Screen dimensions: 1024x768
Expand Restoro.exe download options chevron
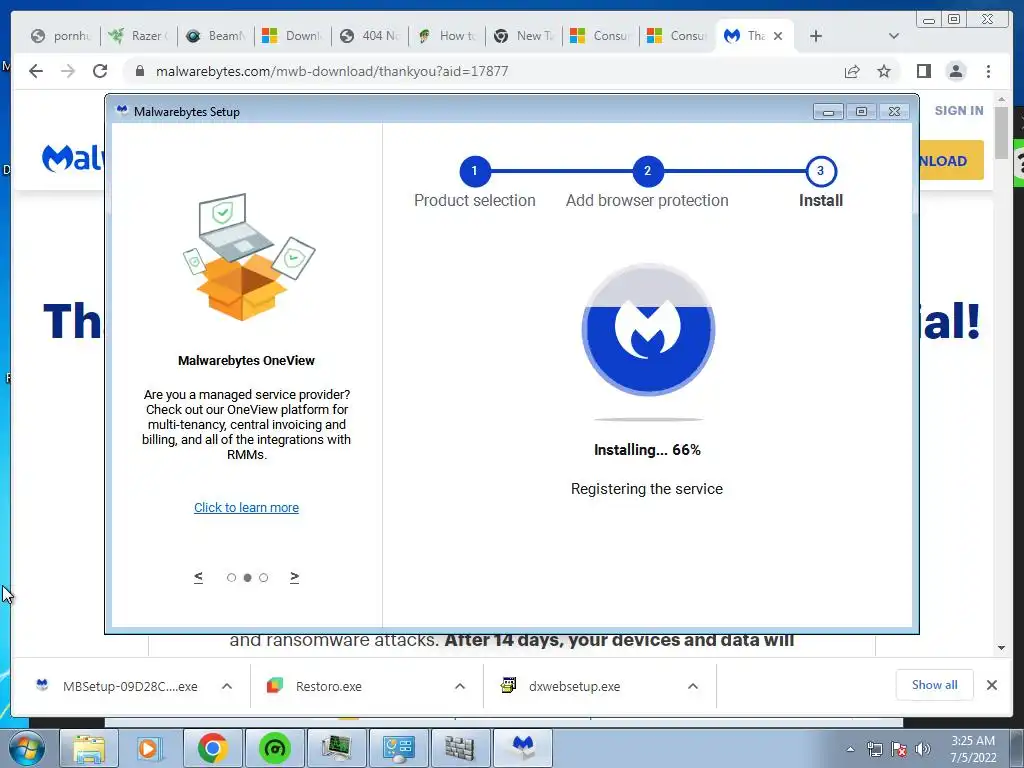tap(460, 686)
